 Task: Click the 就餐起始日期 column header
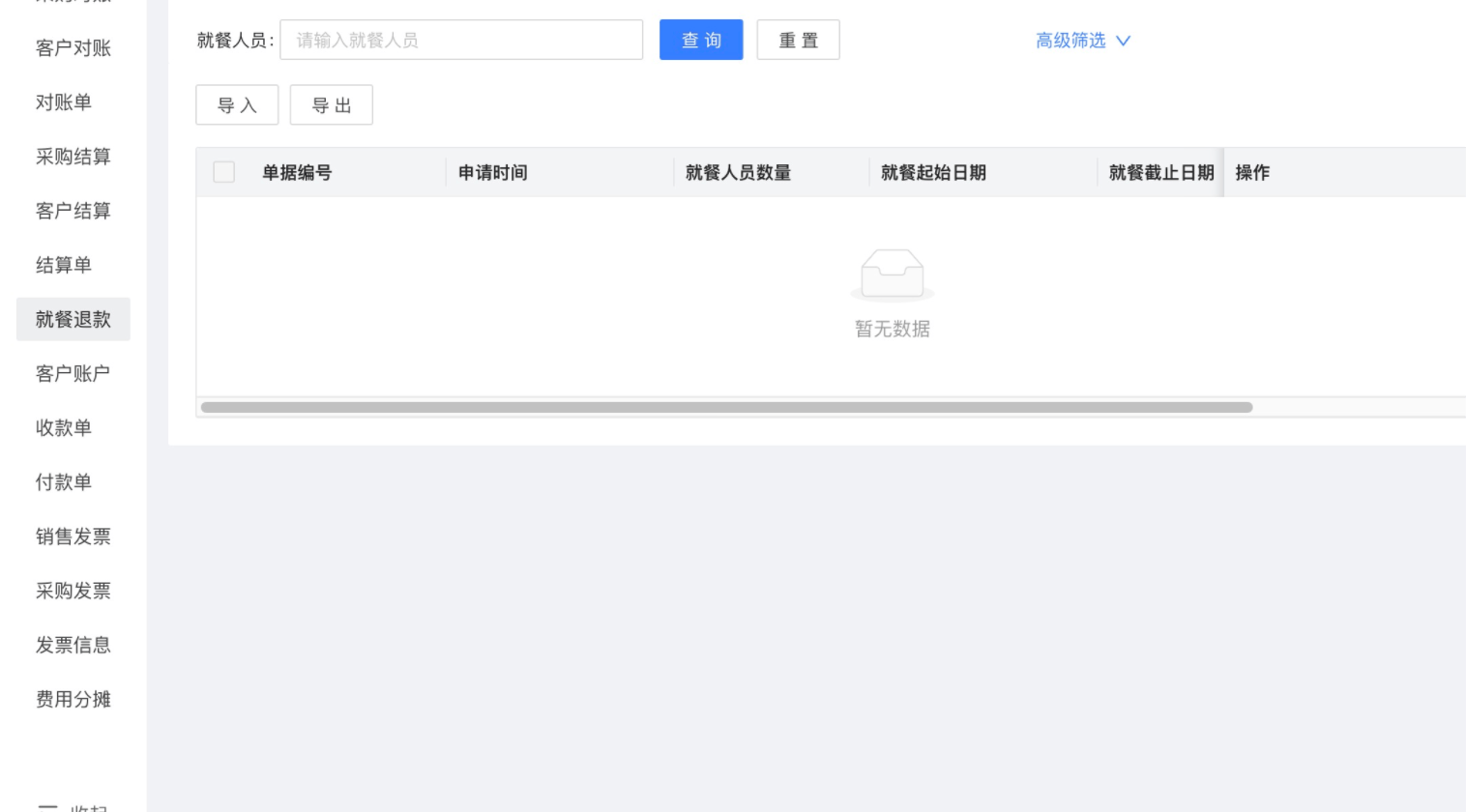[x=933, y=173]
